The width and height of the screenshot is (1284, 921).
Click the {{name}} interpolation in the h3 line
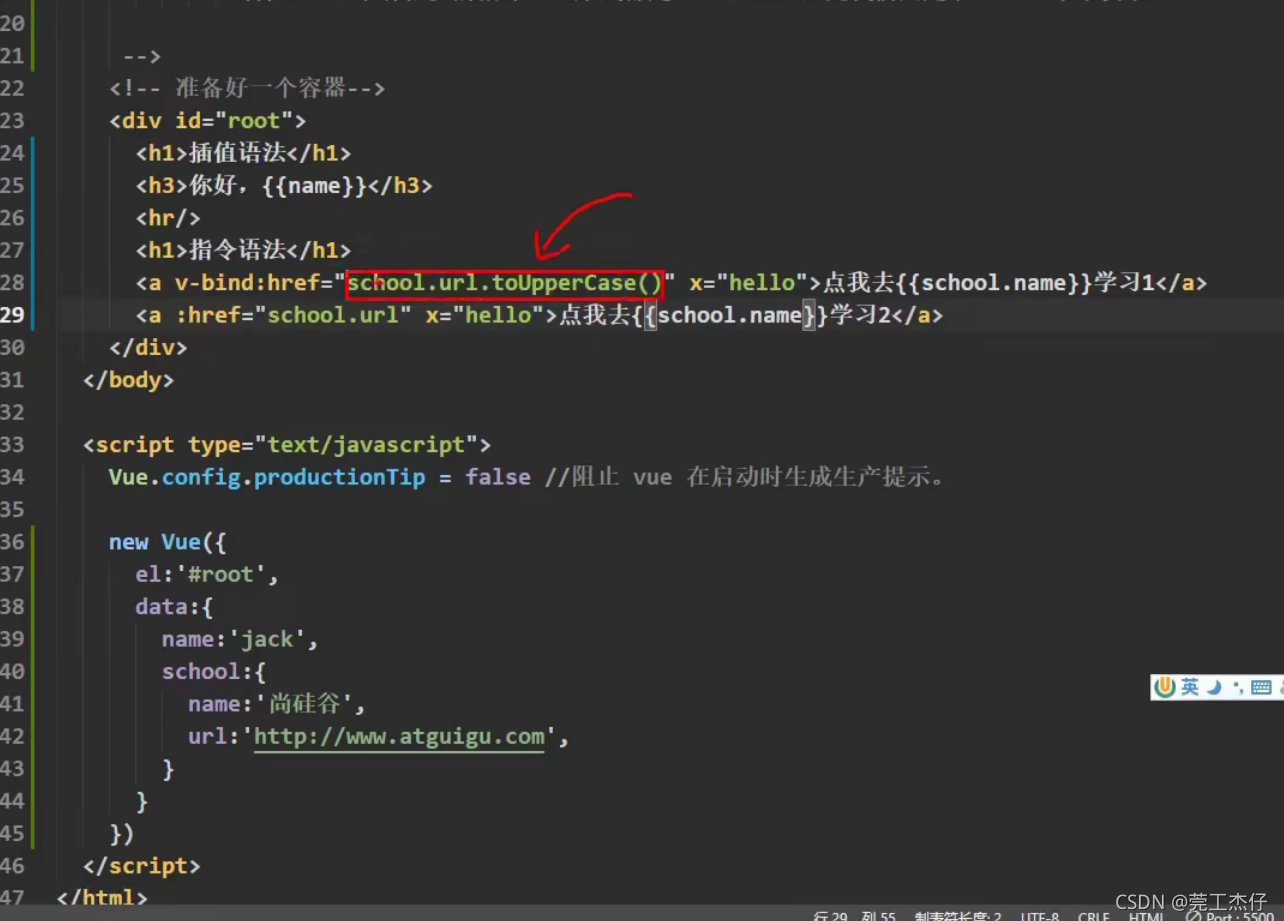(x=314, y=186)
